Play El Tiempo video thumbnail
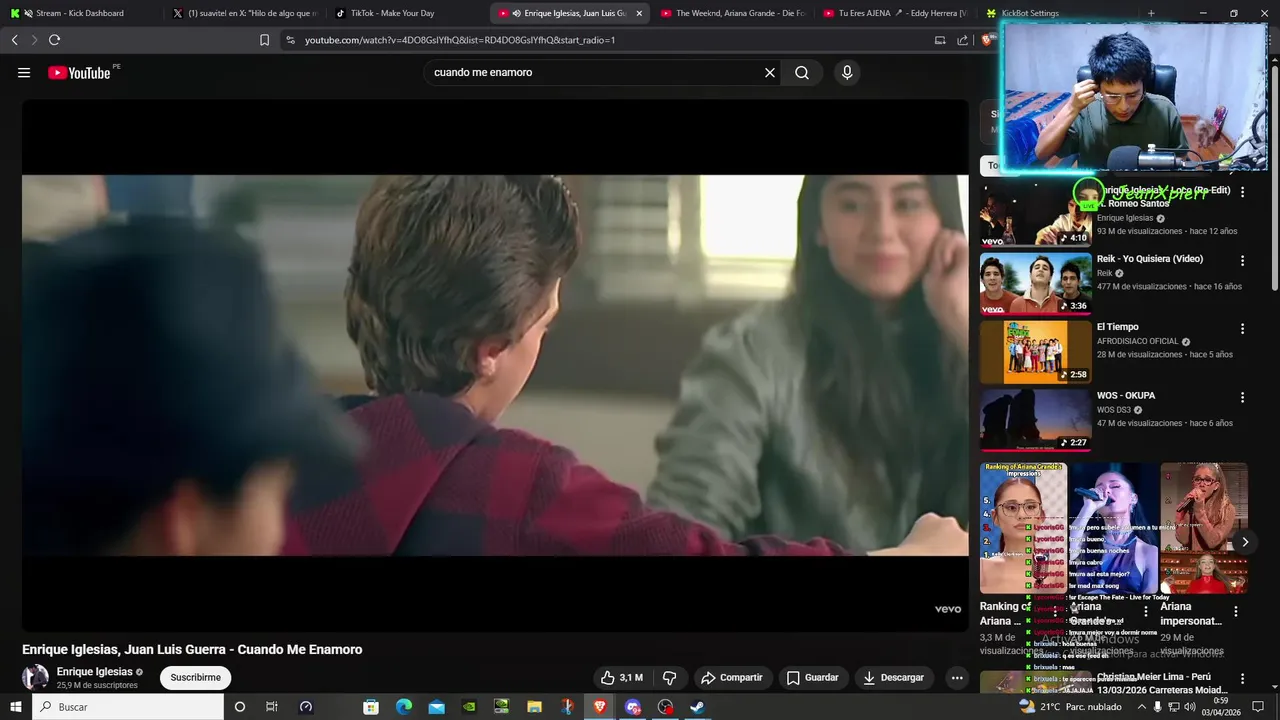 [x=1036, y=352]
